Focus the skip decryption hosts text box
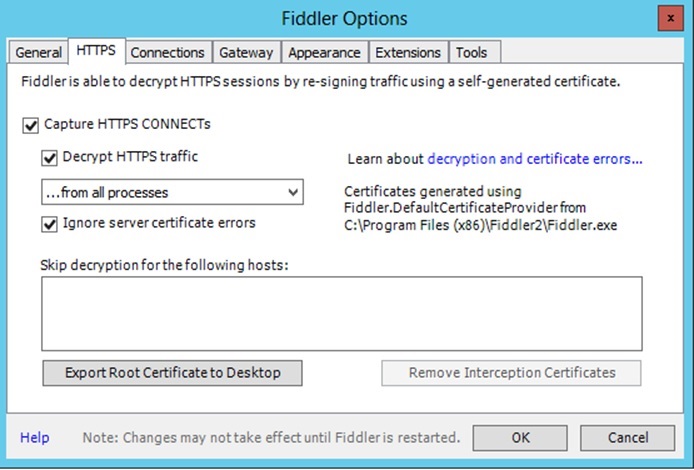Screen dimensions: 694x470 [x=342, y=313]
